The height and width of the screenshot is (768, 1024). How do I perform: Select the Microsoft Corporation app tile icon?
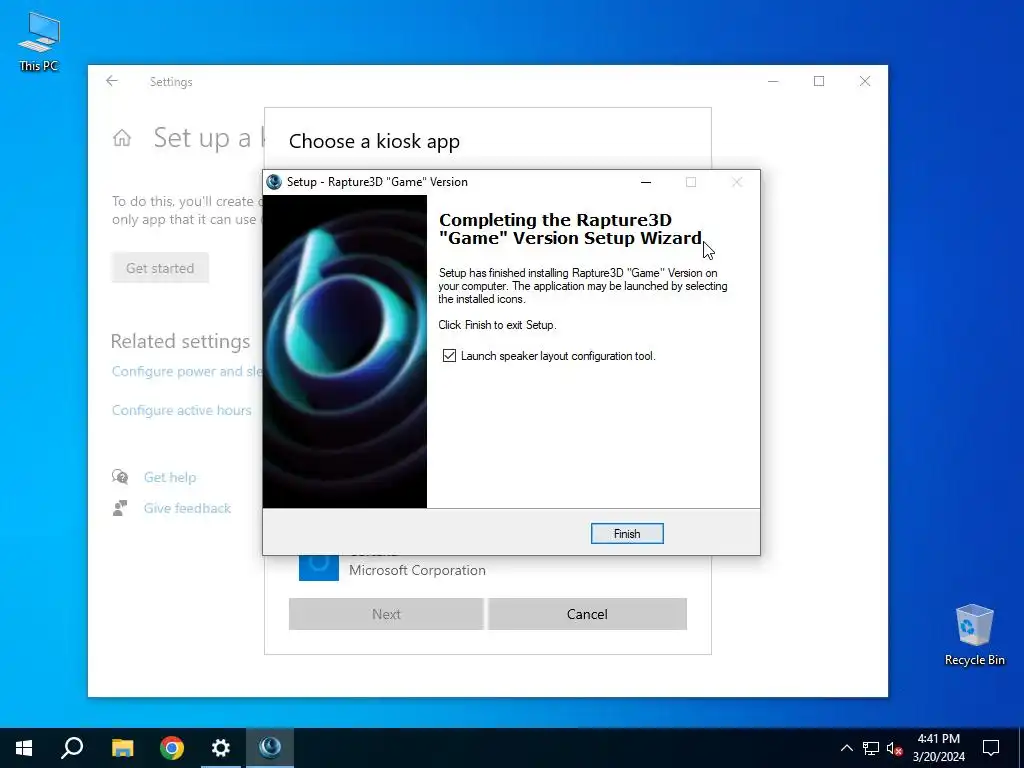pyautogui.click(x=319, y=566)
